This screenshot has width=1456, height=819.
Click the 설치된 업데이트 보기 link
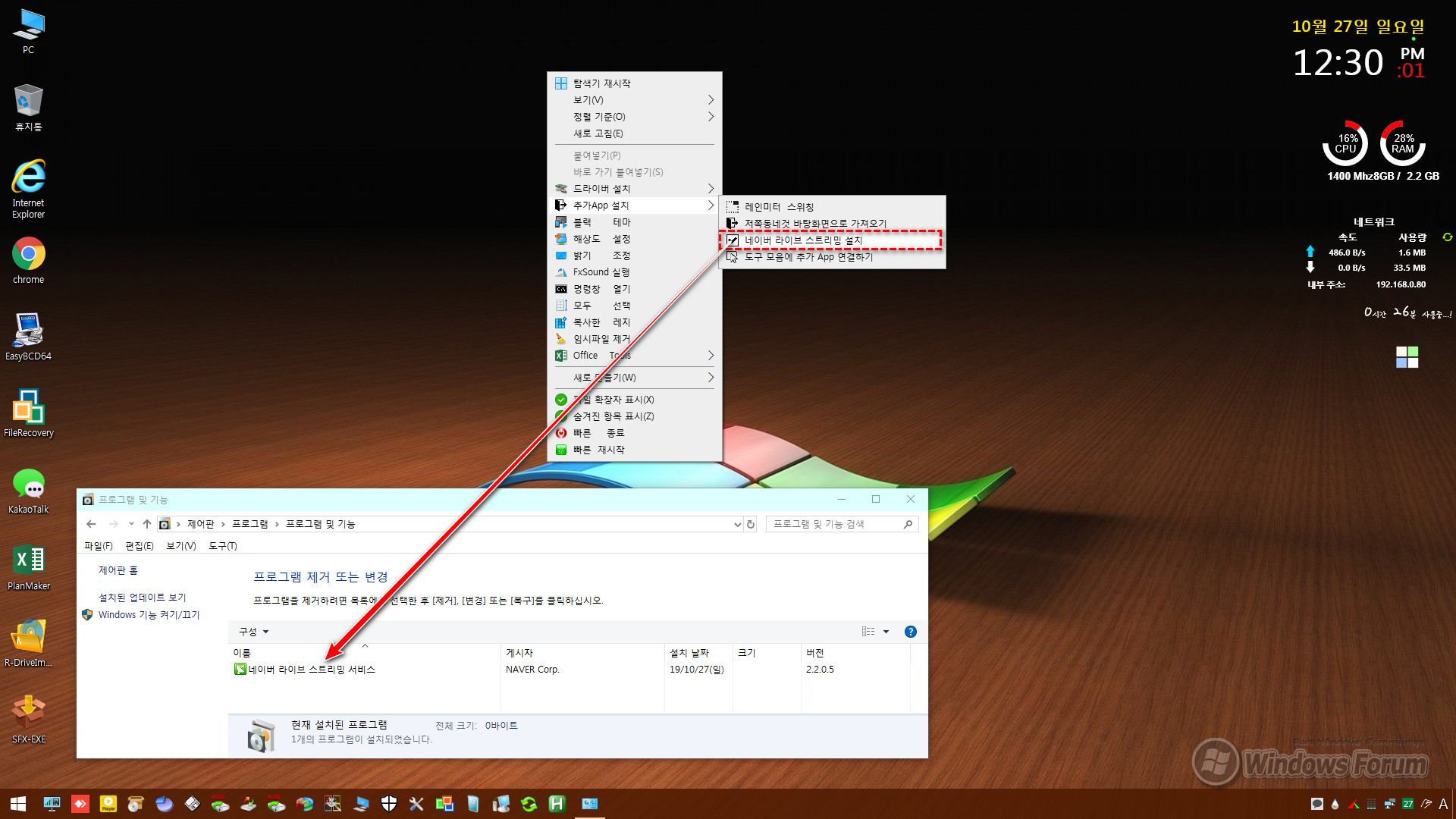pyautogui.click(x=142, y=598)
